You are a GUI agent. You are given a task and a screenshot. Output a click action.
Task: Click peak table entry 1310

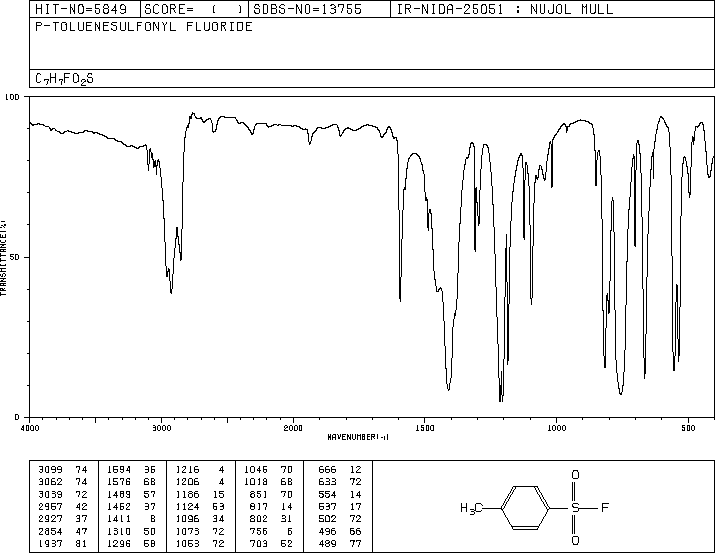(119, 531)
